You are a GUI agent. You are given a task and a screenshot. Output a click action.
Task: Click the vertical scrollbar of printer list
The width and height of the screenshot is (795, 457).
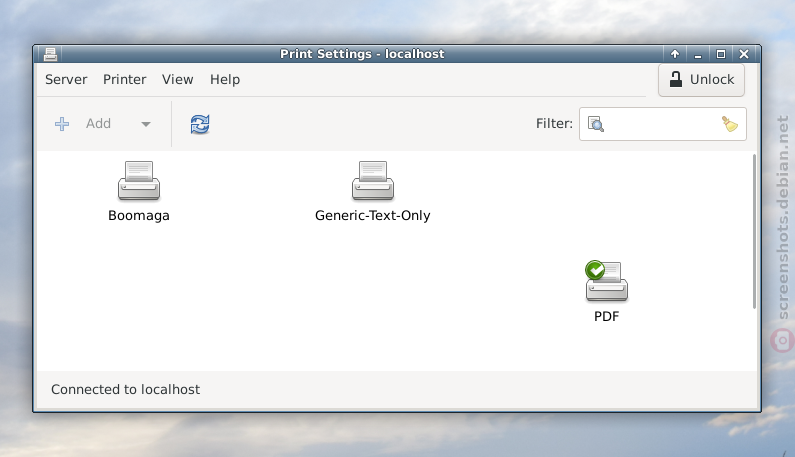tap(754, 231)
